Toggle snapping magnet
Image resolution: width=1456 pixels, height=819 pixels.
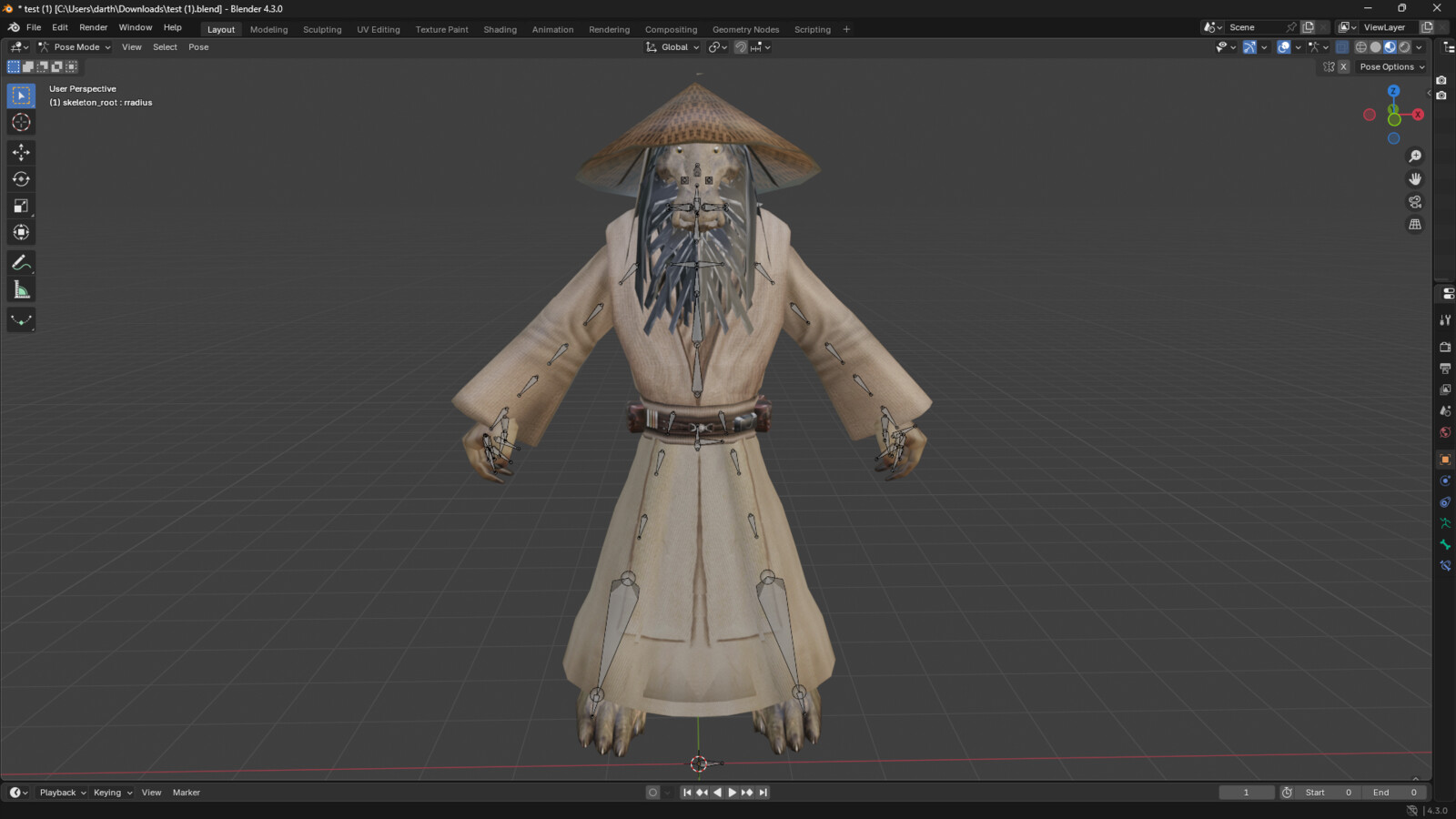pos(741,47)
